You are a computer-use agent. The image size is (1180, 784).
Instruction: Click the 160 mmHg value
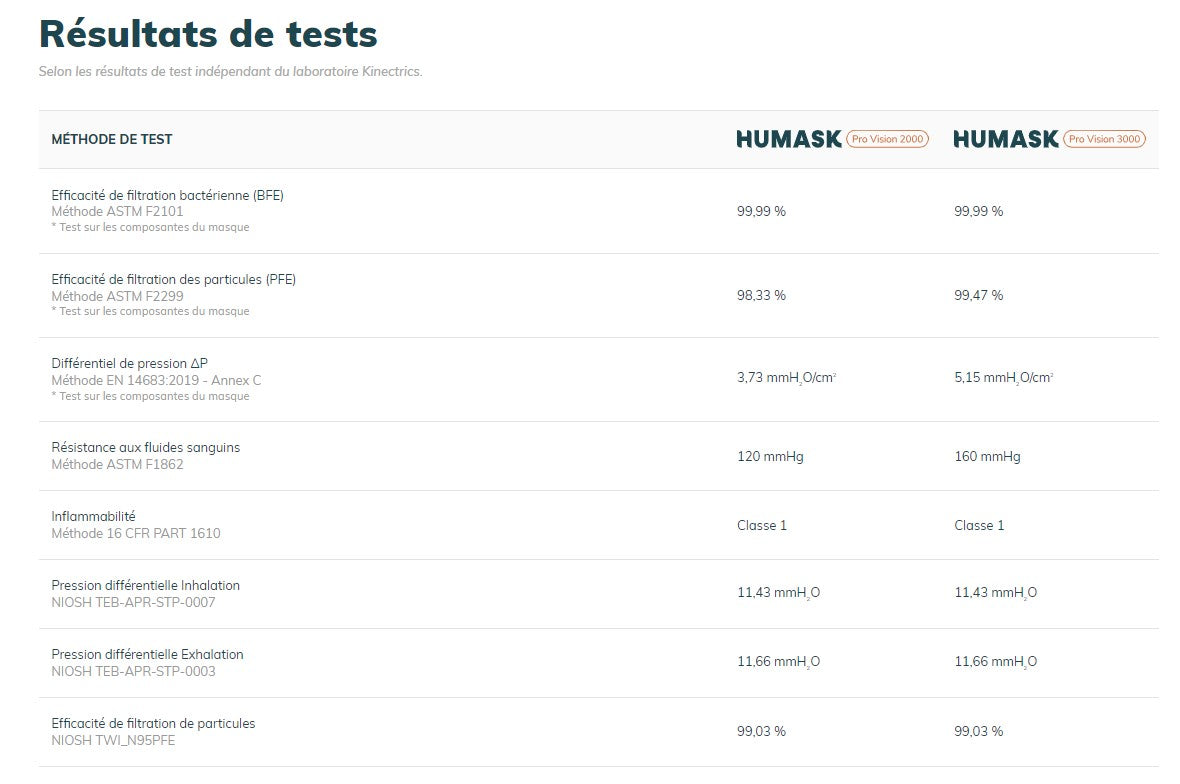point(987,457)
